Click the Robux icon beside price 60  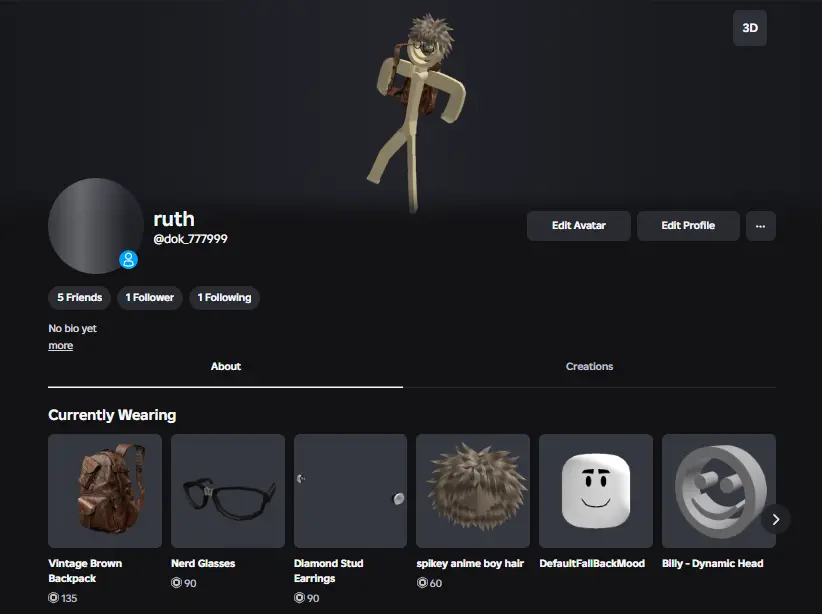pyautogui.click(x=422, y=583)
